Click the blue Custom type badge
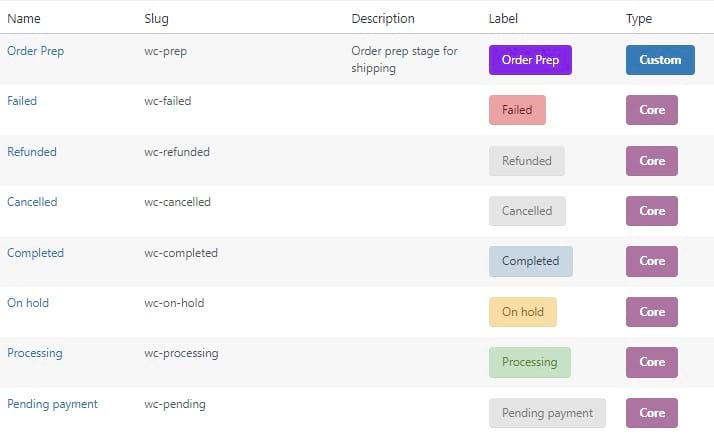Screen dimensions: 714x438 pos(660,60)
